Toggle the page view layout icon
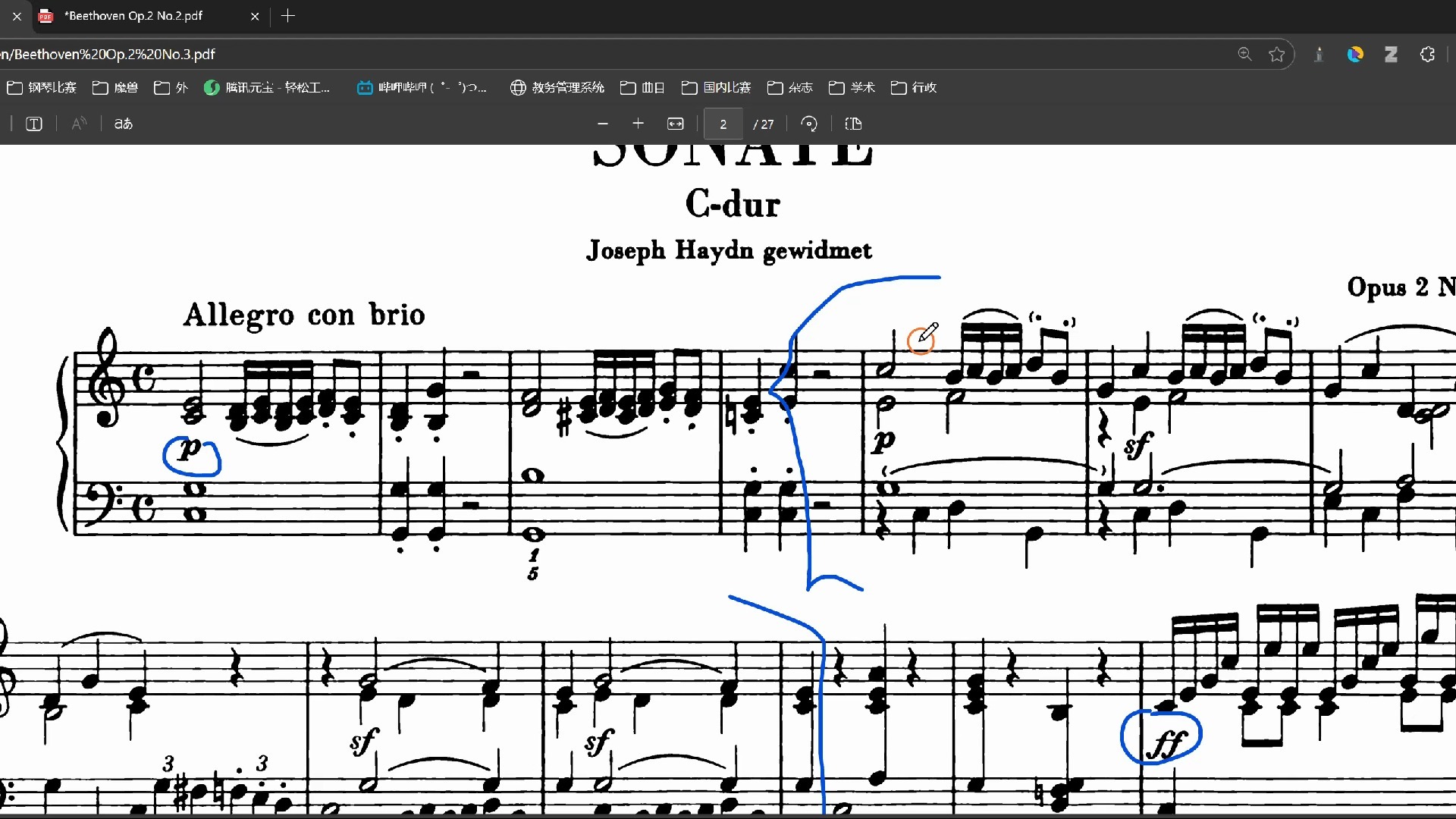1456x819 pixels. [x=853, y=124]
